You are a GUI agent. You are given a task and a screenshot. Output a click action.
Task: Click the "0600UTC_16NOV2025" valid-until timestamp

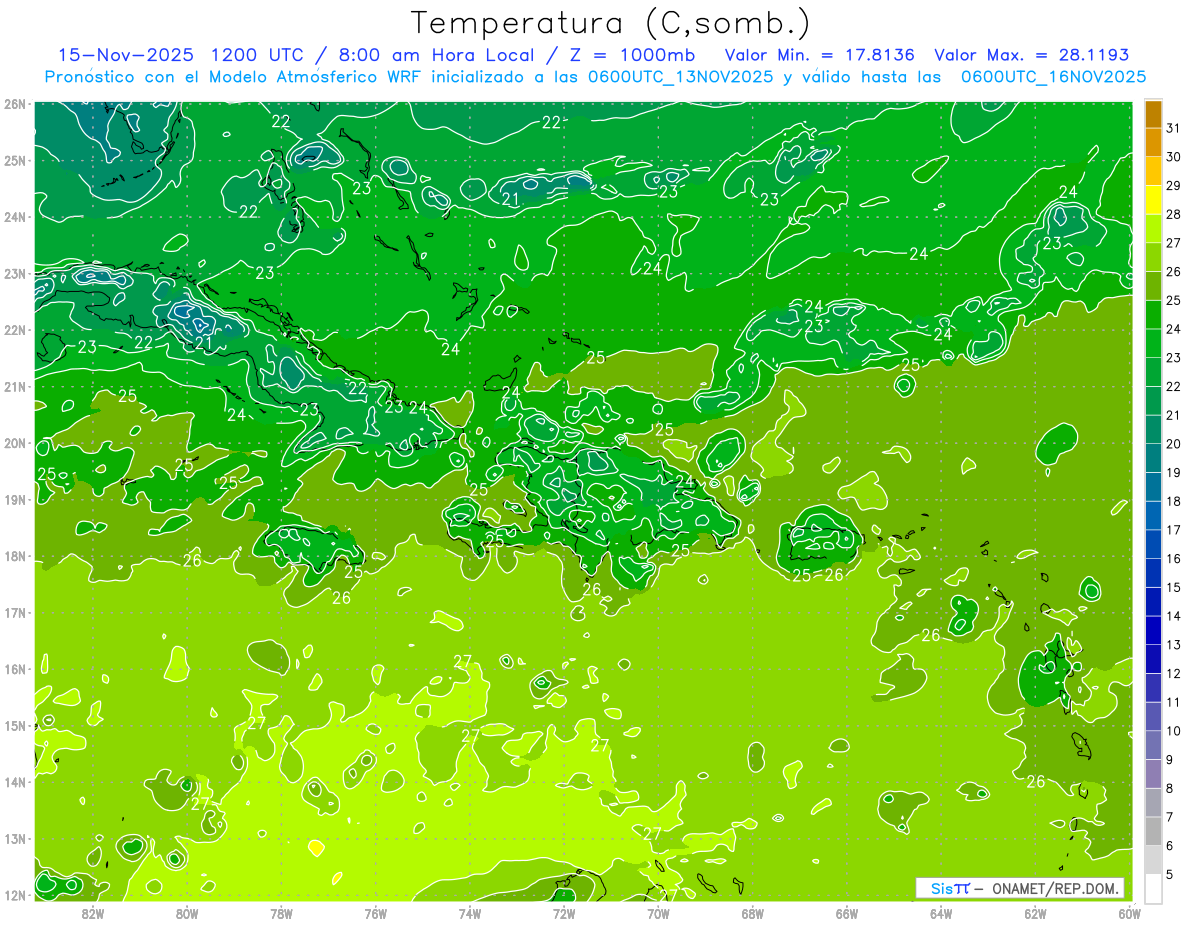[x=1054, y=77]
